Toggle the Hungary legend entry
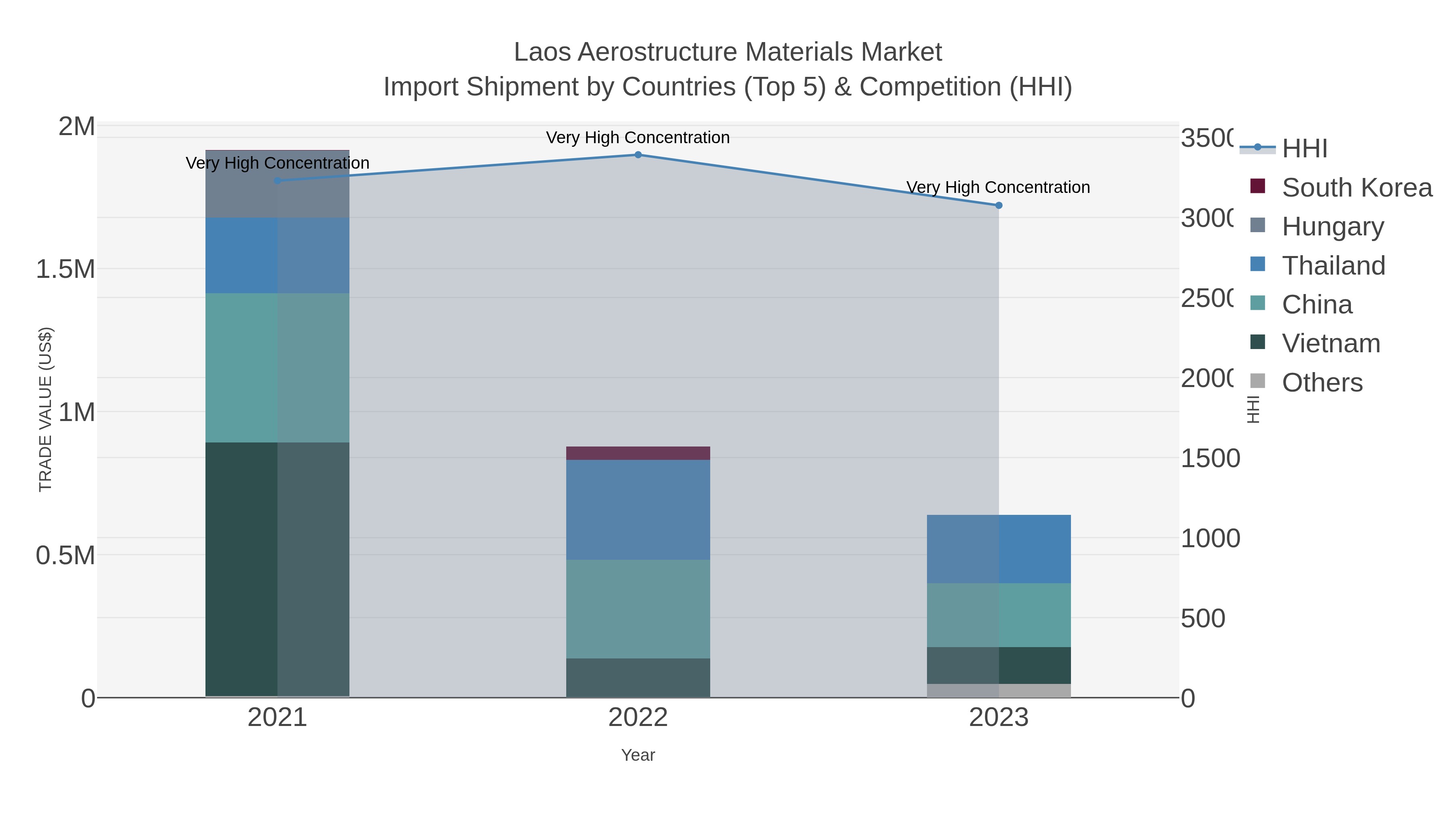 point(1317,226)
